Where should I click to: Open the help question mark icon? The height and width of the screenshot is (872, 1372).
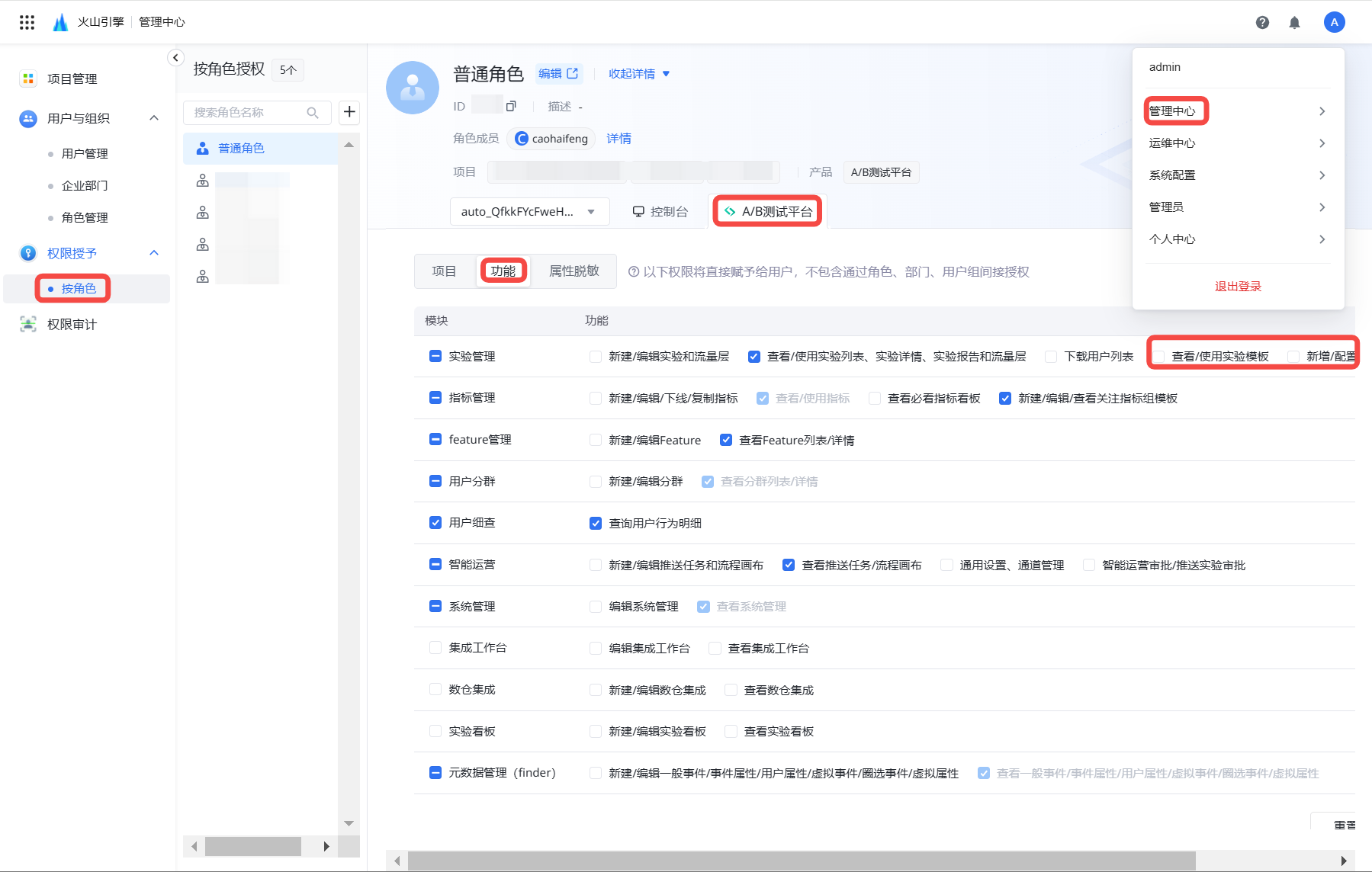(1262, 22)
